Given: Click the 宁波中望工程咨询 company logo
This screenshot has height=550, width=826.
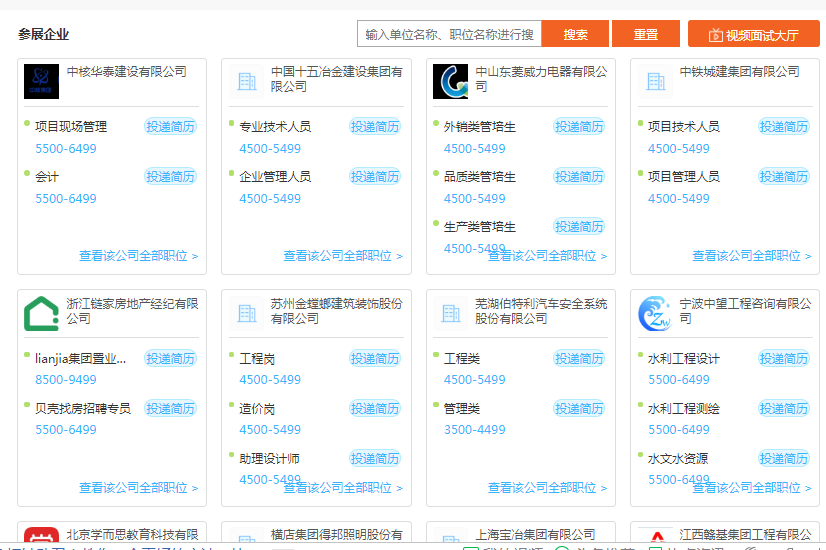Looking at the screenshot, I should pos(655,313).
